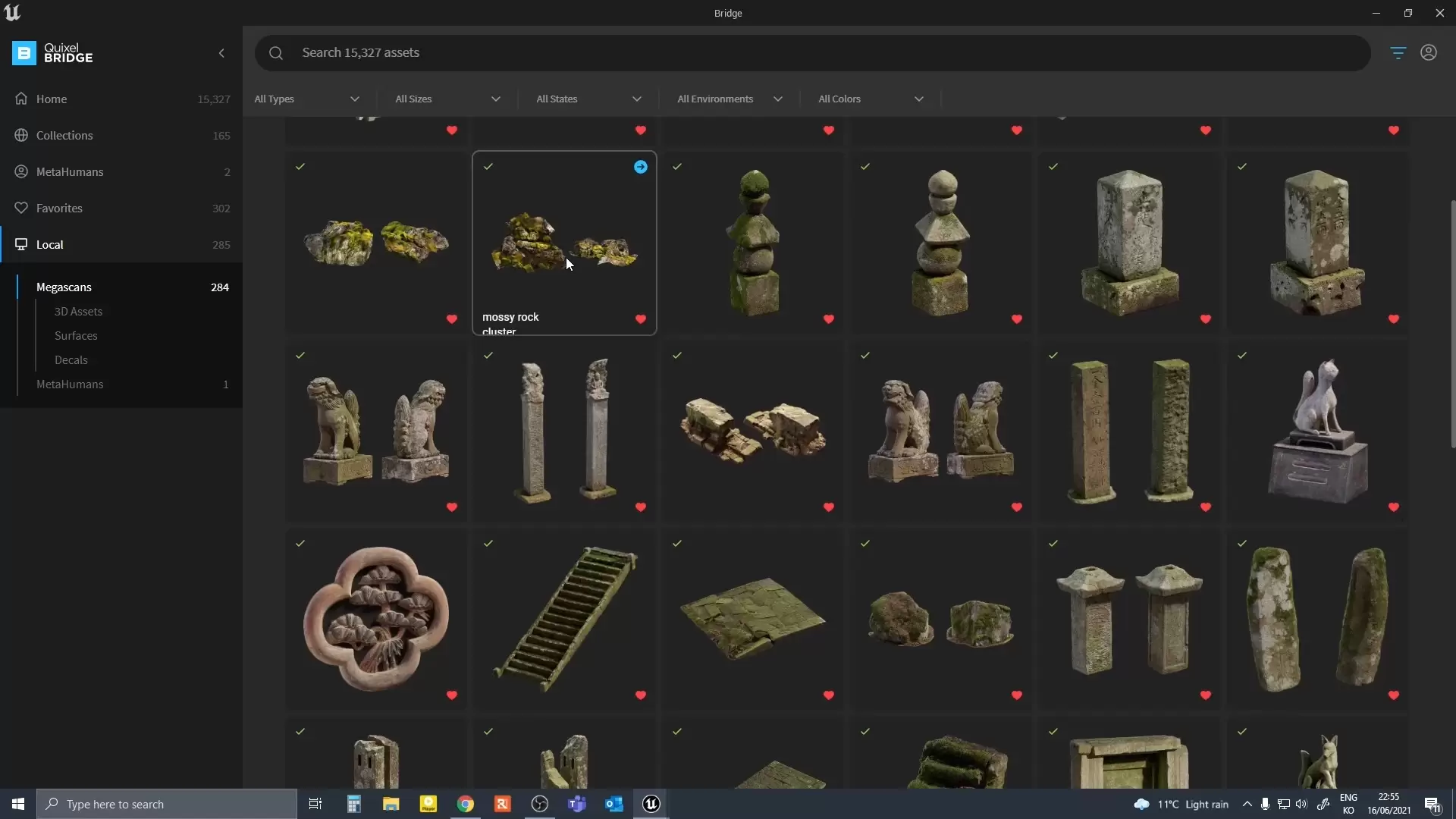The width and height of the screenshot is (1456, 819).
Task: Toggle heart on the stone staircase asset
Action: (641, 695)
